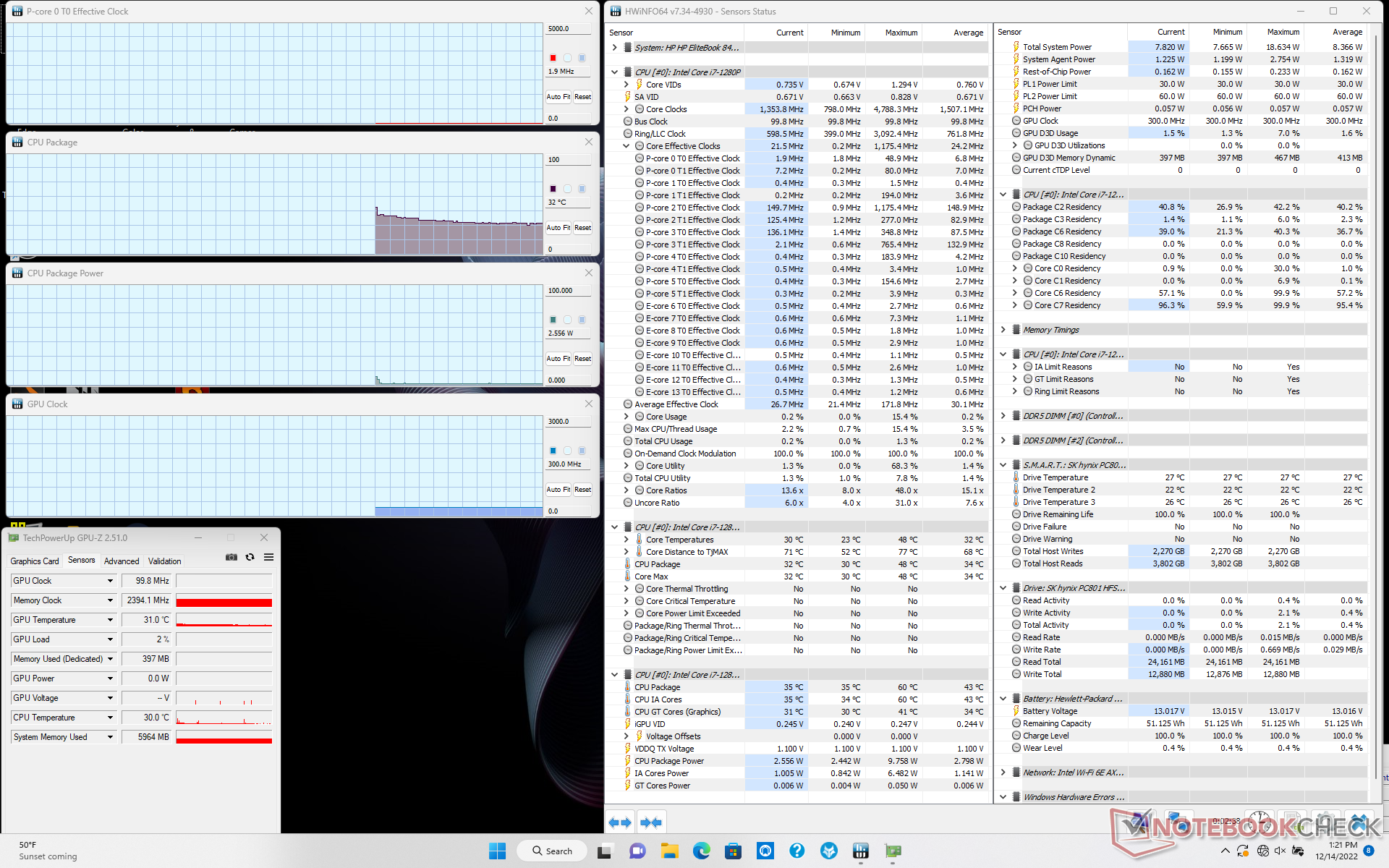Screen dimensions: 1389x868
Task: Click the GPU-Z screenshot camera icon
Action: [231, 557]
